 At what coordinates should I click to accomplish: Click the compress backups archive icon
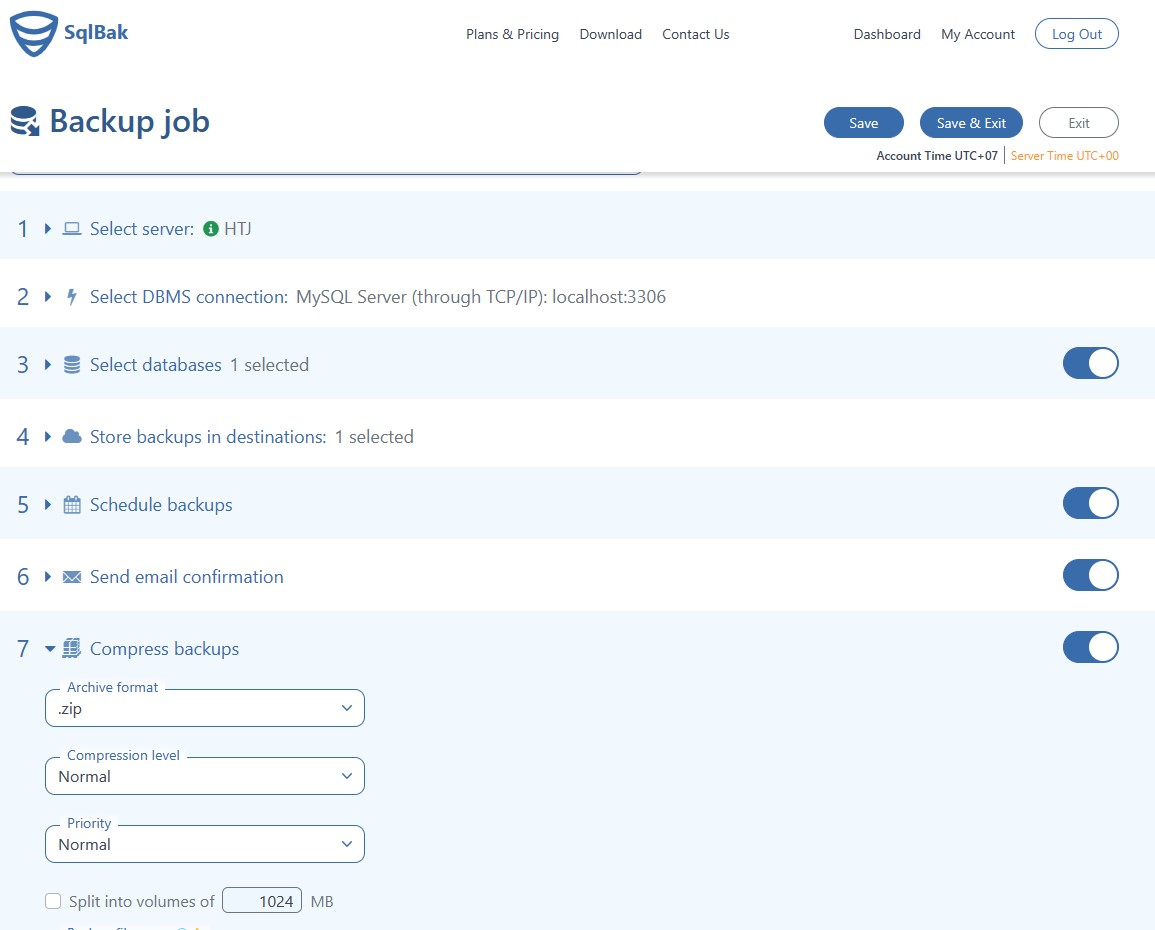[71, 648]
